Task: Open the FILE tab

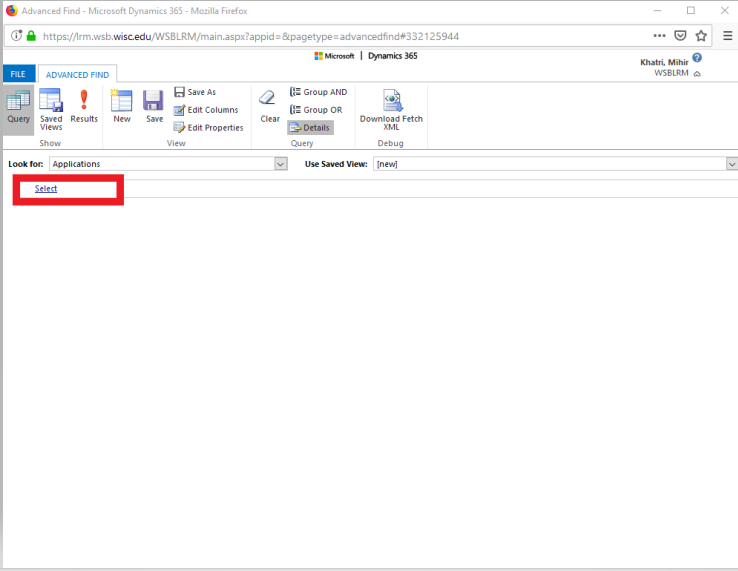Action: tap(18, 74)
